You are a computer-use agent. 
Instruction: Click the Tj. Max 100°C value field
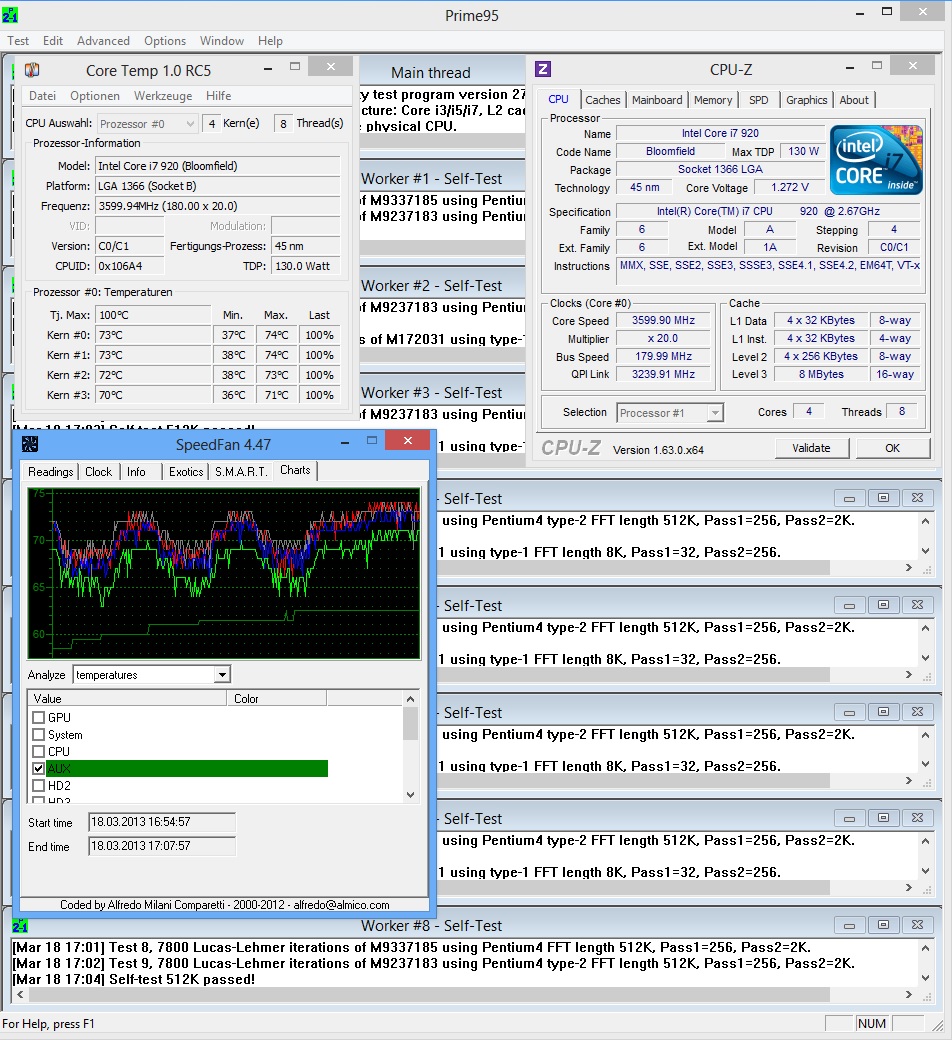pyautogui.click(x=153, y=315)
